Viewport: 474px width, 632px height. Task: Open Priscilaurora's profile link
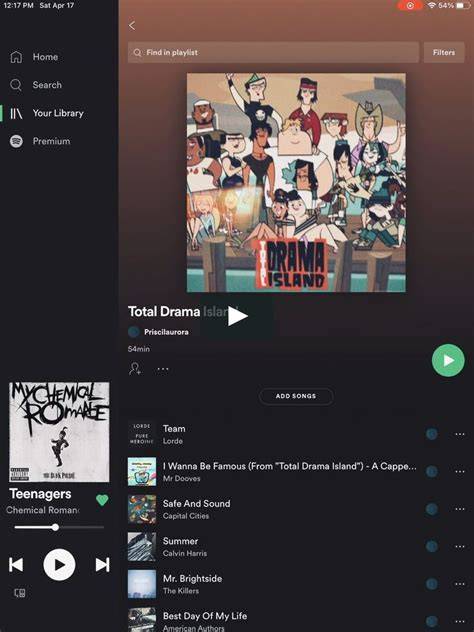166,332
